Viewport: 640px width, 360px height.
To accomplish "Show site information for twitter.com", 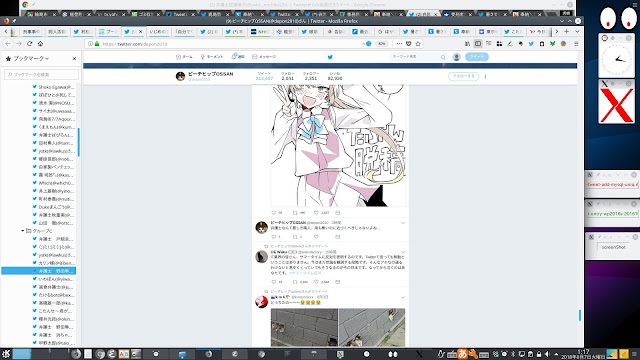I will coord(90,44).
